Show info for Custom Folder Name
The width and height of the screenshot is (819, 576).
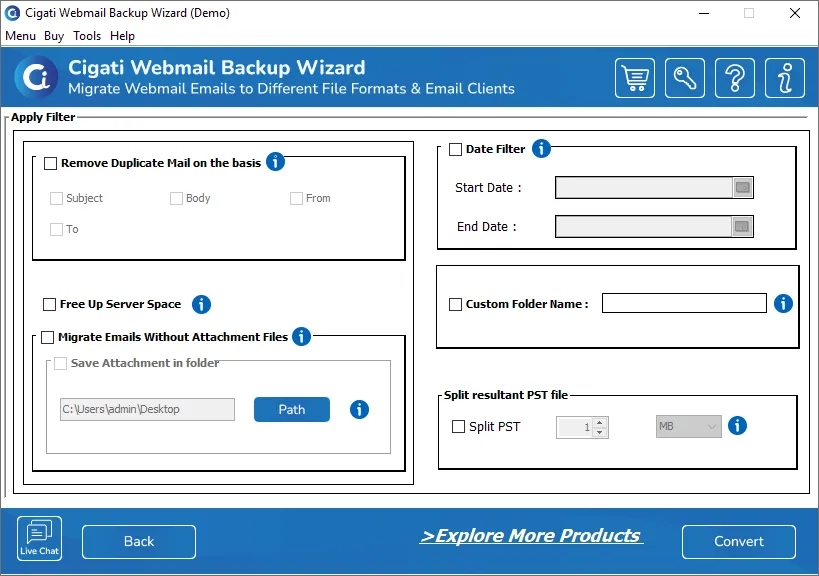point(783,303)
